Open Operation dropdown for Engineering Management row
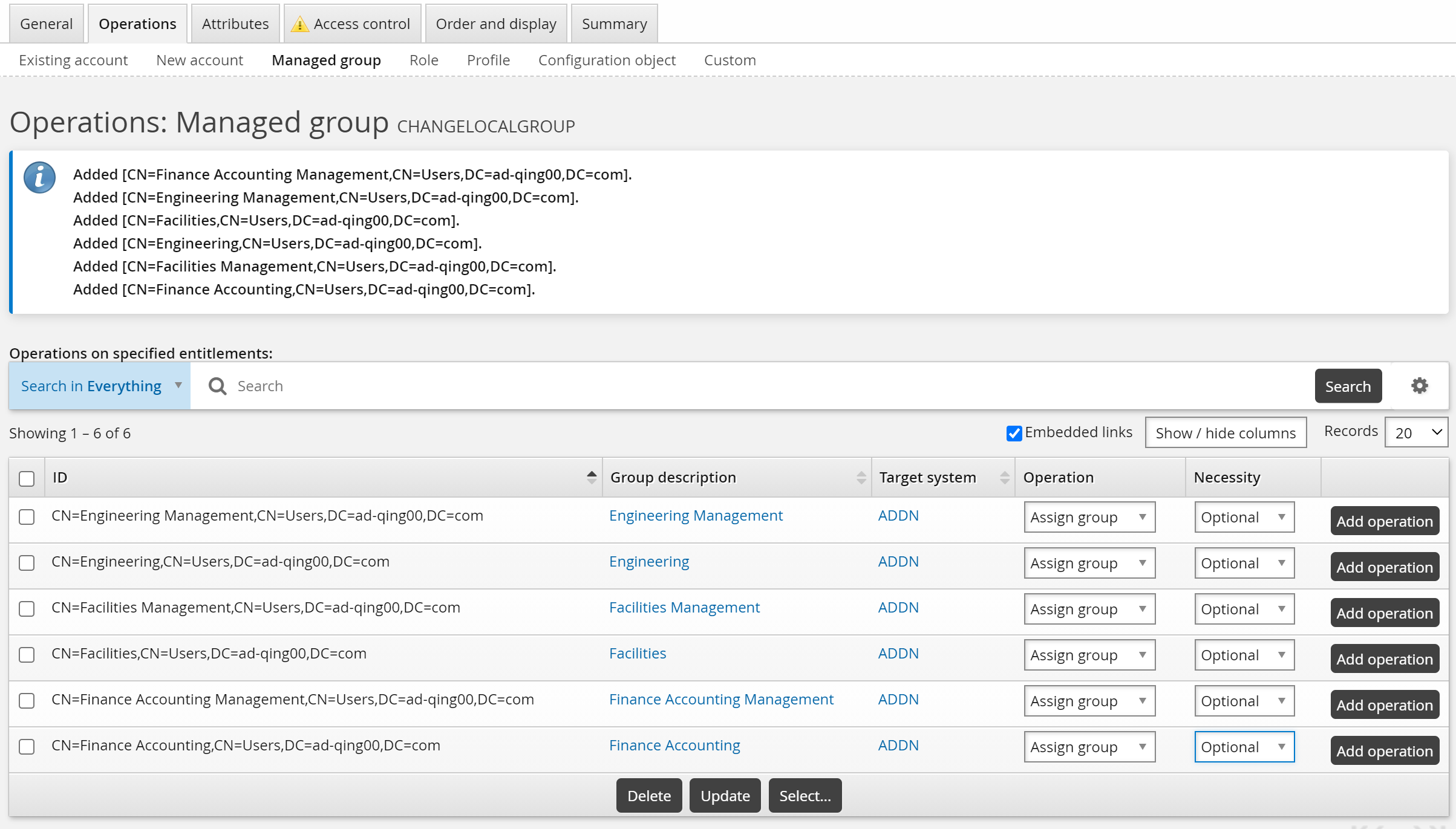The width and height of the screenshot is (1456, 829). (1089, 518)
